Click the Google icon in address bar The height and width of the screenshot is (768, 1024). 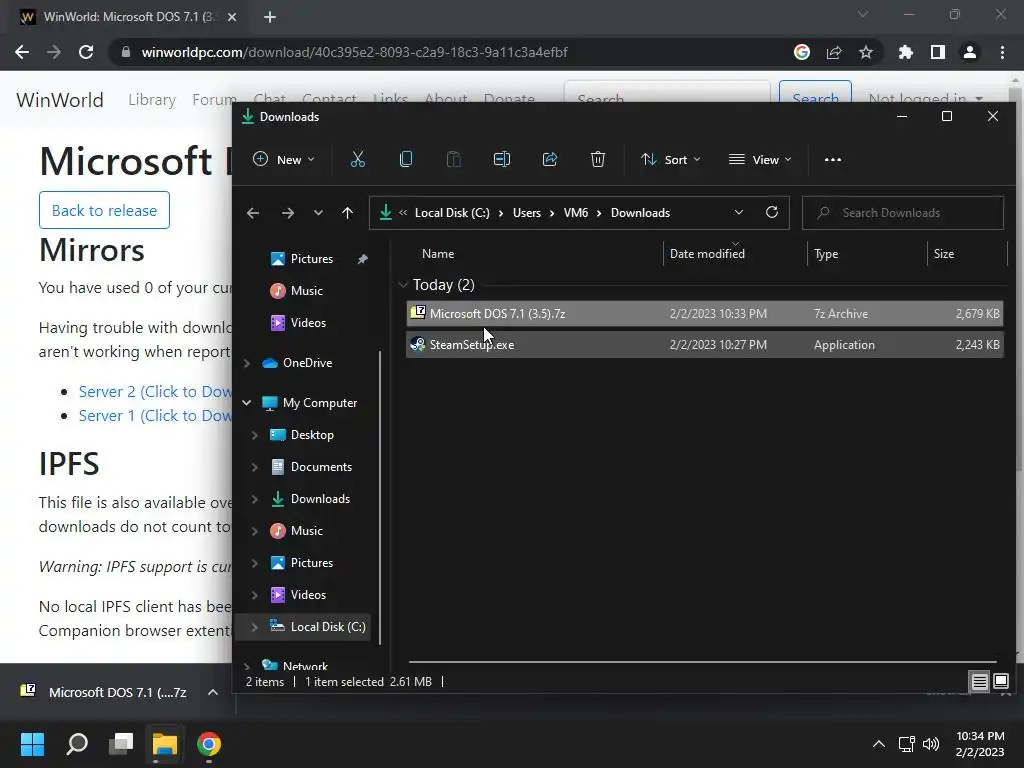pyautogui.click(x=802, y=52)
